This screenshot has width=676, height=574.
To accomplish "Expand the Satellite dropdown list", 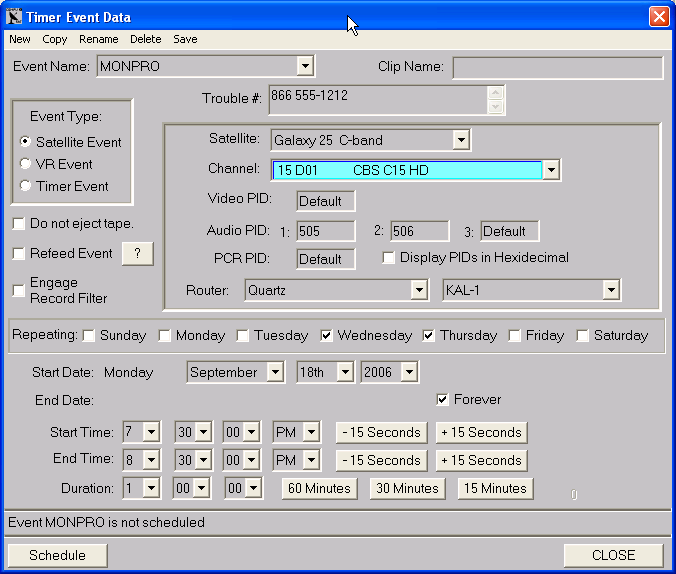I will pyautogui.click(x=460, y=140).
